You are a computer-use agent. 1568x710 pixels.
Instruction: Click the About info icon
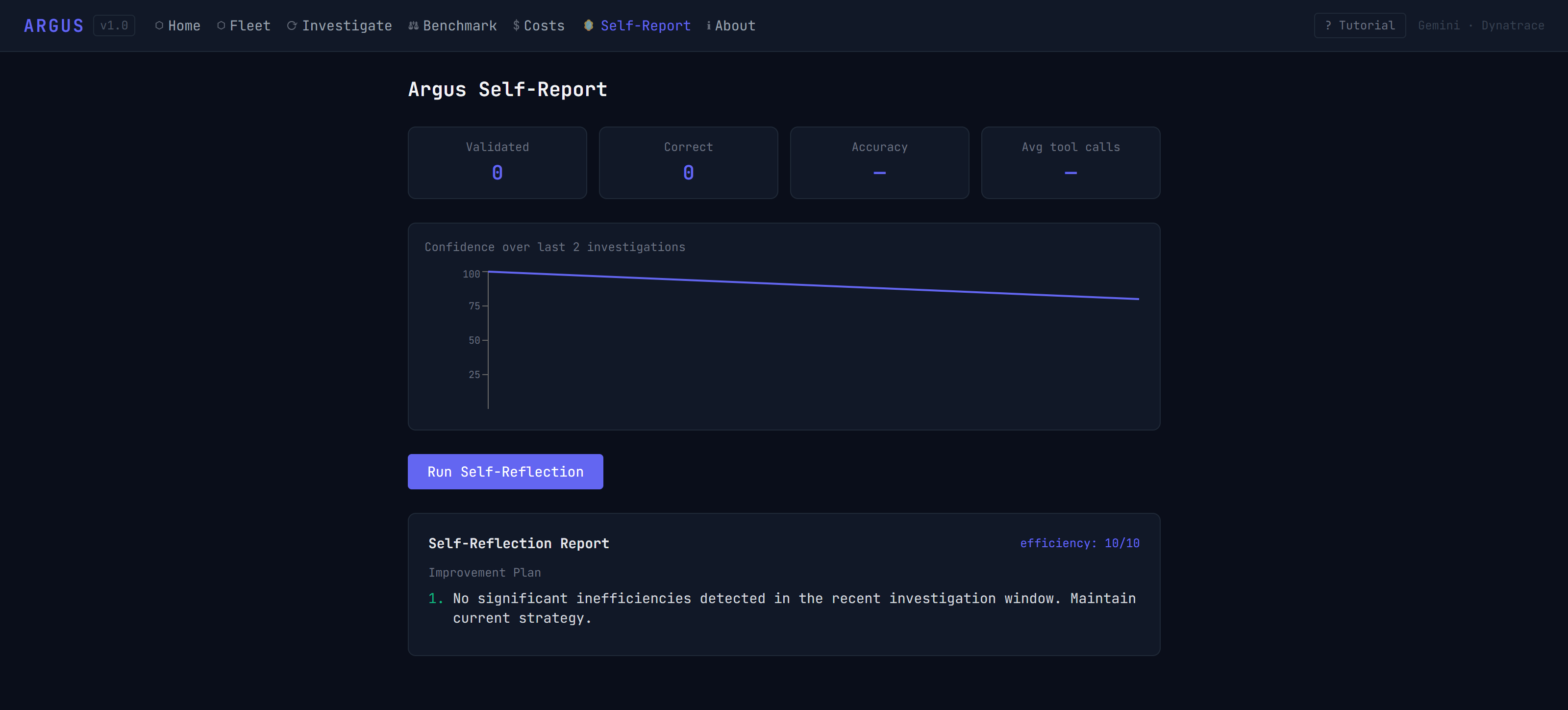[x=709, y=25]
